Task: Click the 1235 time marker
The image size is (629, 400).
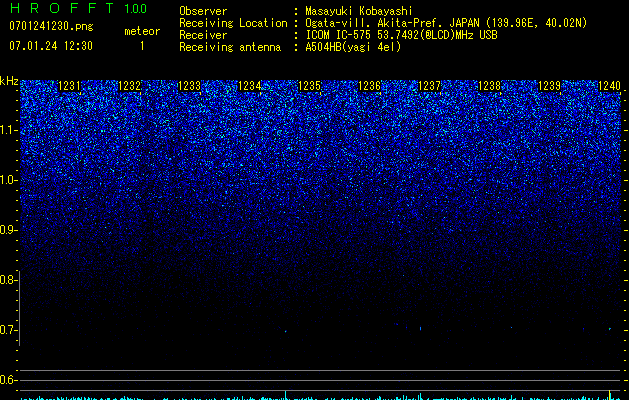Action: pos(310,86)
